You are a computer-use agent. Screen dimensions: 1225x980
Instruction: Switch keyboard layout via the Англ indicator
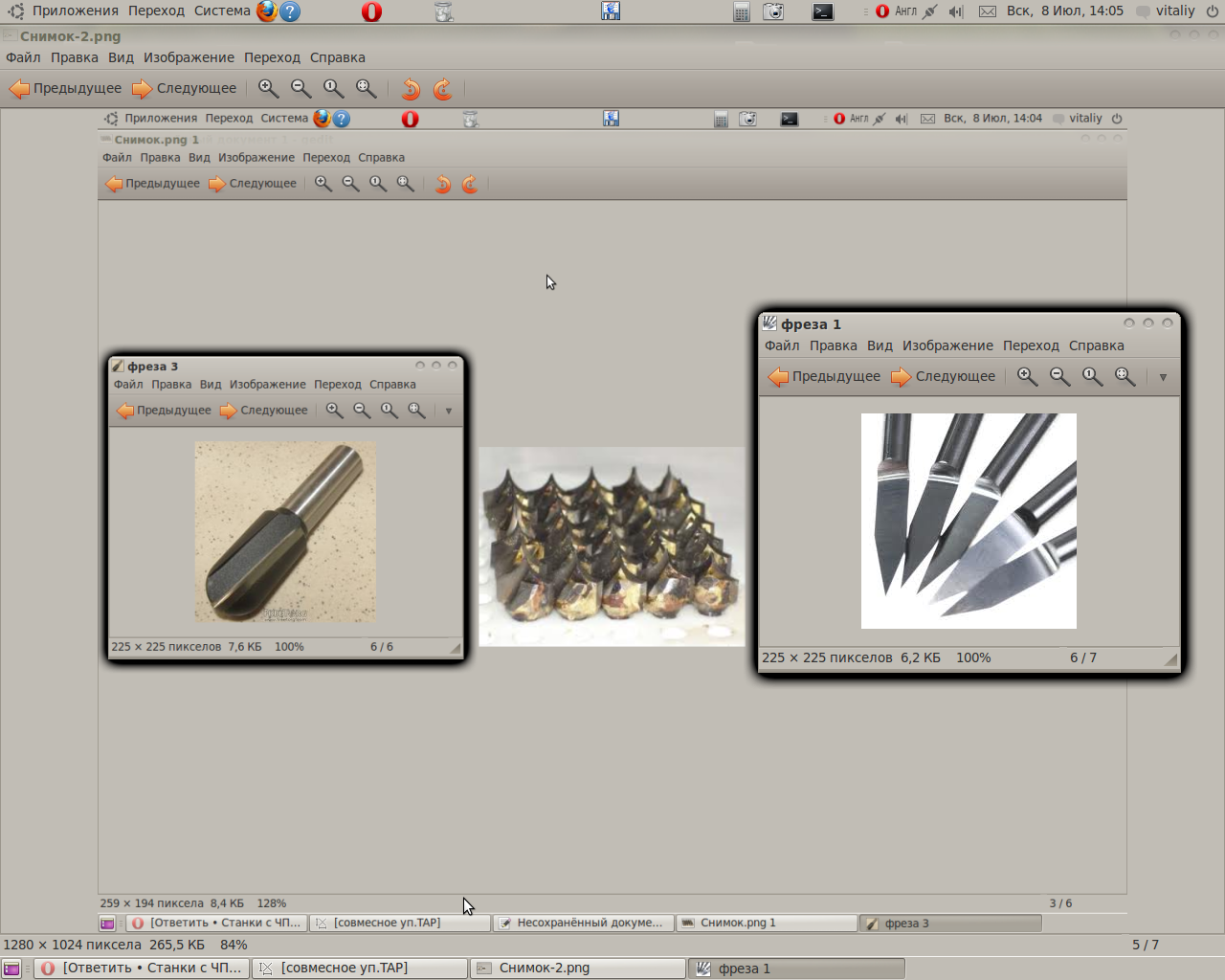tap(905, 11)
